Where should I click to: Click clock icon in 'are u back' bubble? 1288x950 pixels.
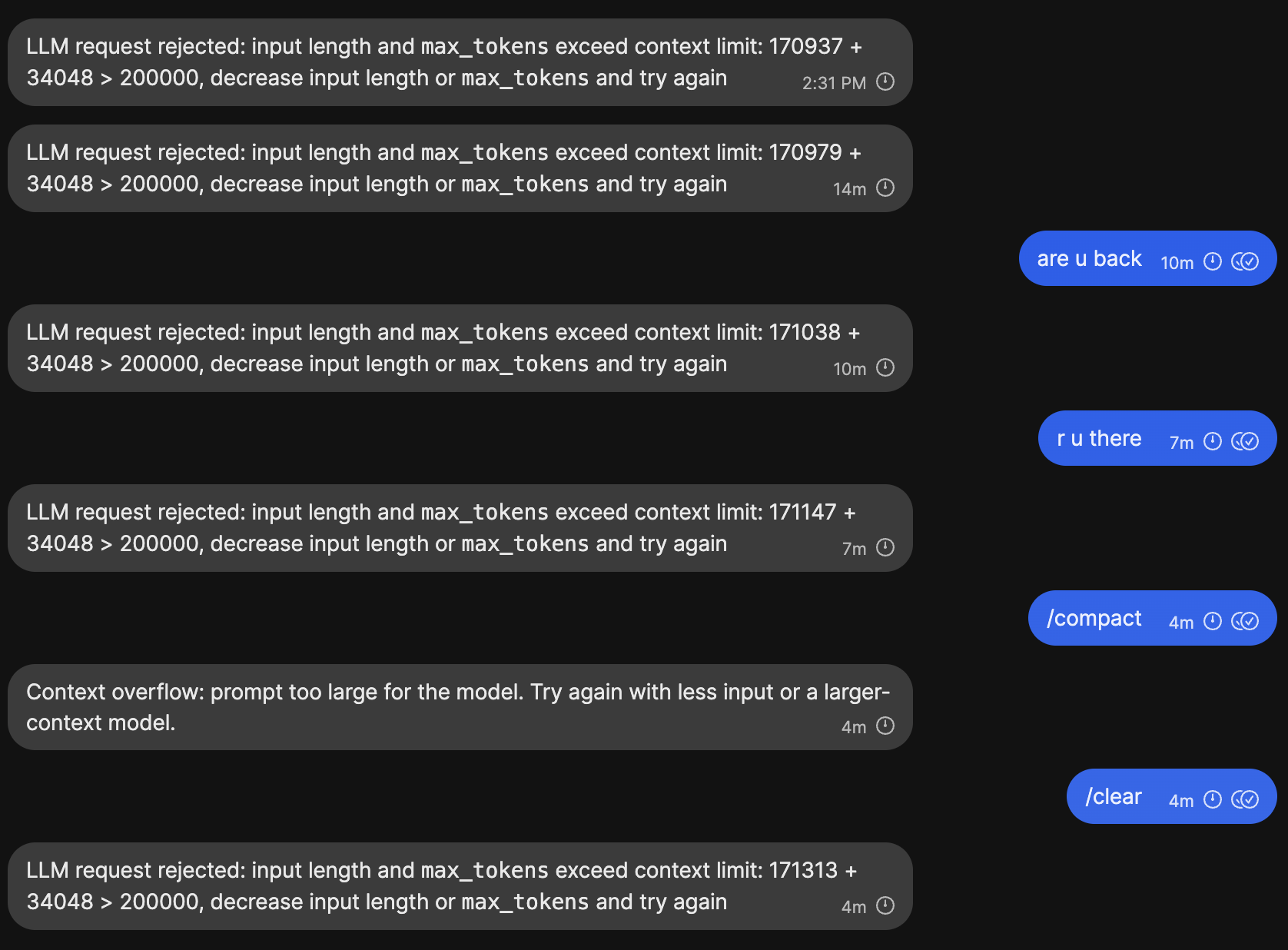click(x=1213, y=261)
